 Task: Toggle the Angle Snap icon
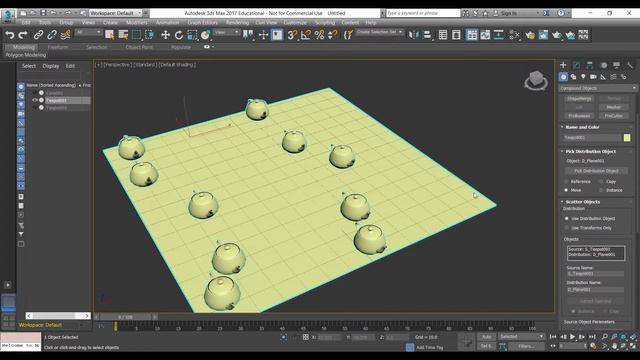305,35
